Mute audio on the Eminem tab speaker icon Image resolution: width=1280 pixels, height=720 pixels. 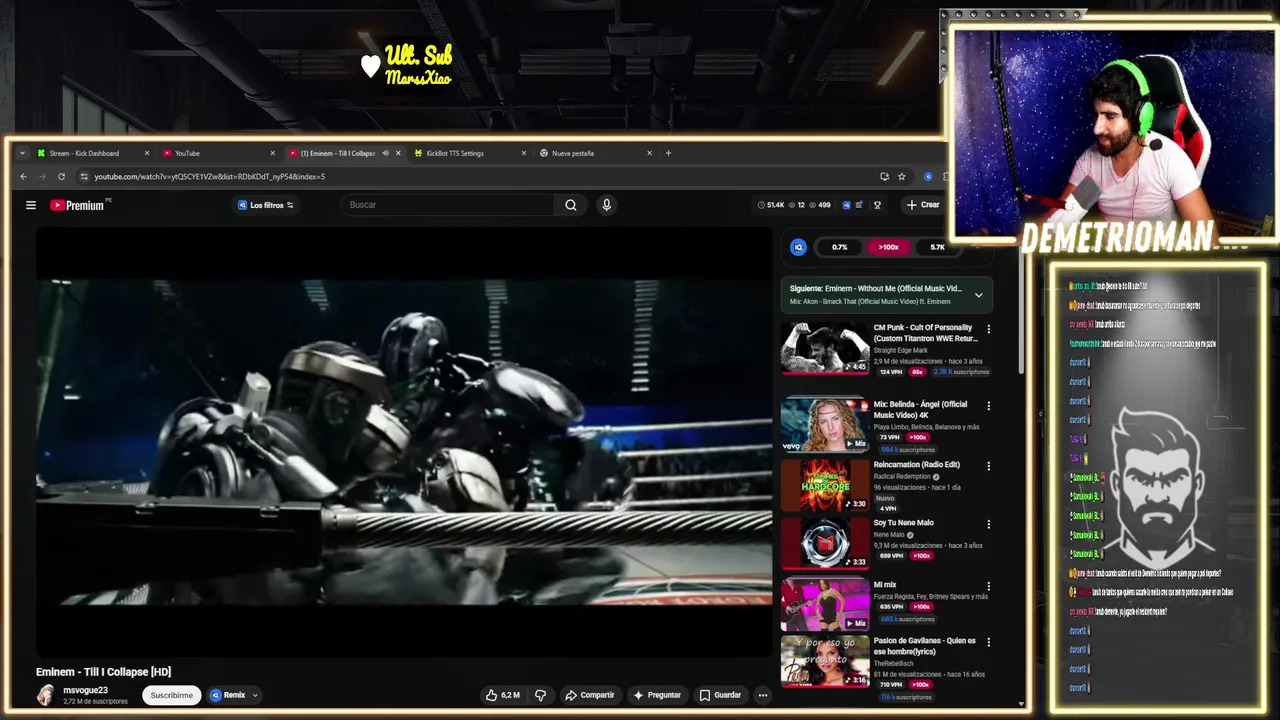pyautogui.click(x=385, y=153)
